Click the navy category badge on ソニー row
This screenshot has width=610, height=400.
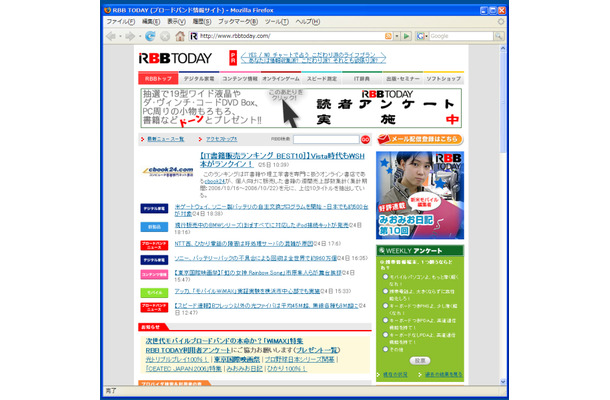click(x=154, y=260)
